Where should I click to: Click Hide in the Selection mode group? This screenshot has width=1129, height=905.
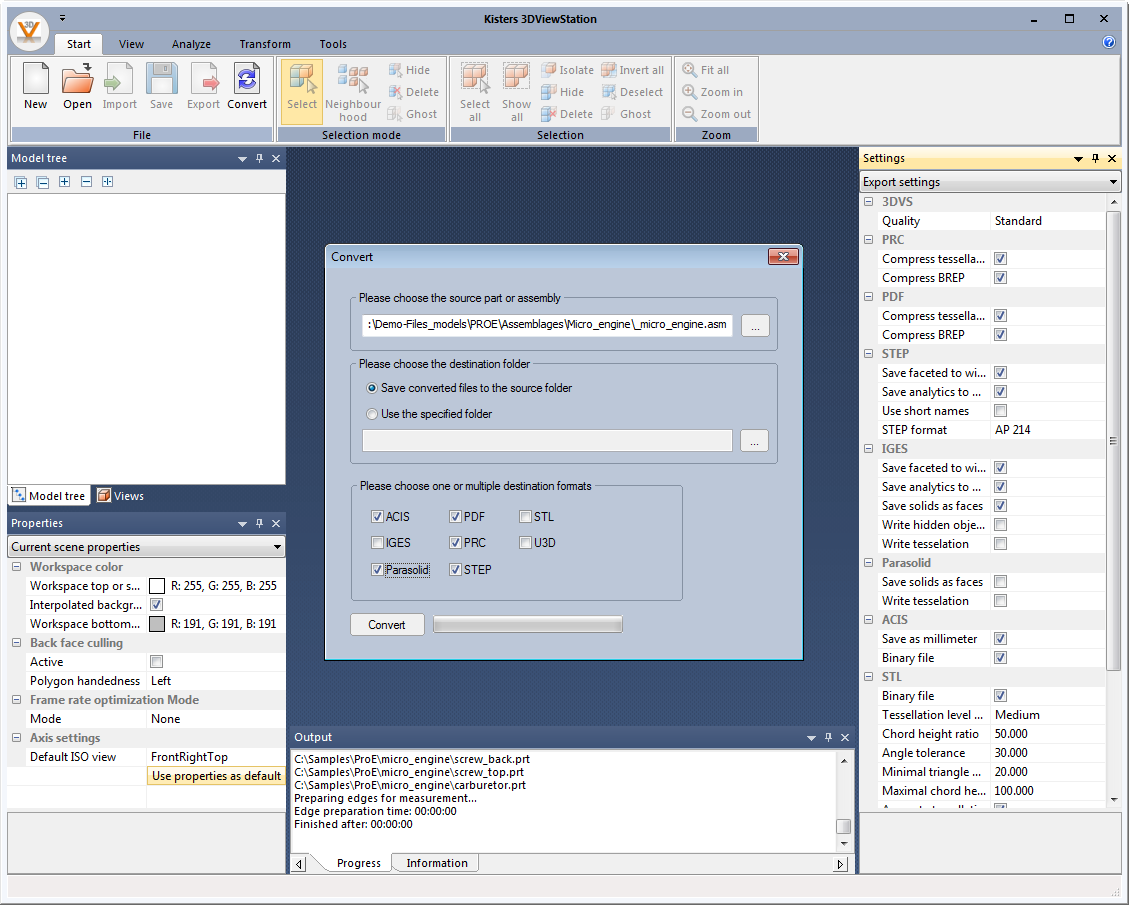409,70
